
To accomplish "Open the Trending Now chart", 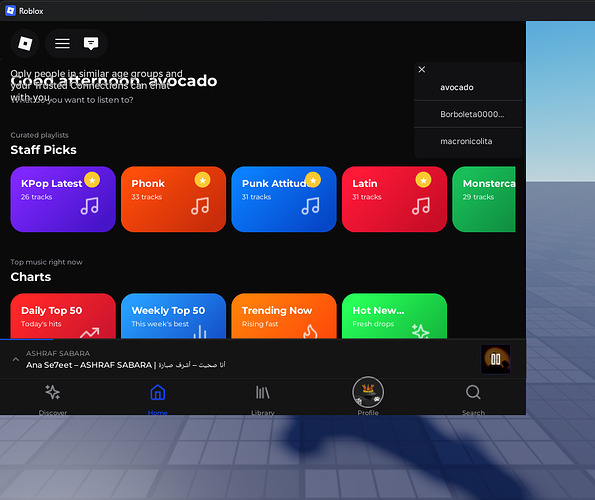I will (284, 316).
